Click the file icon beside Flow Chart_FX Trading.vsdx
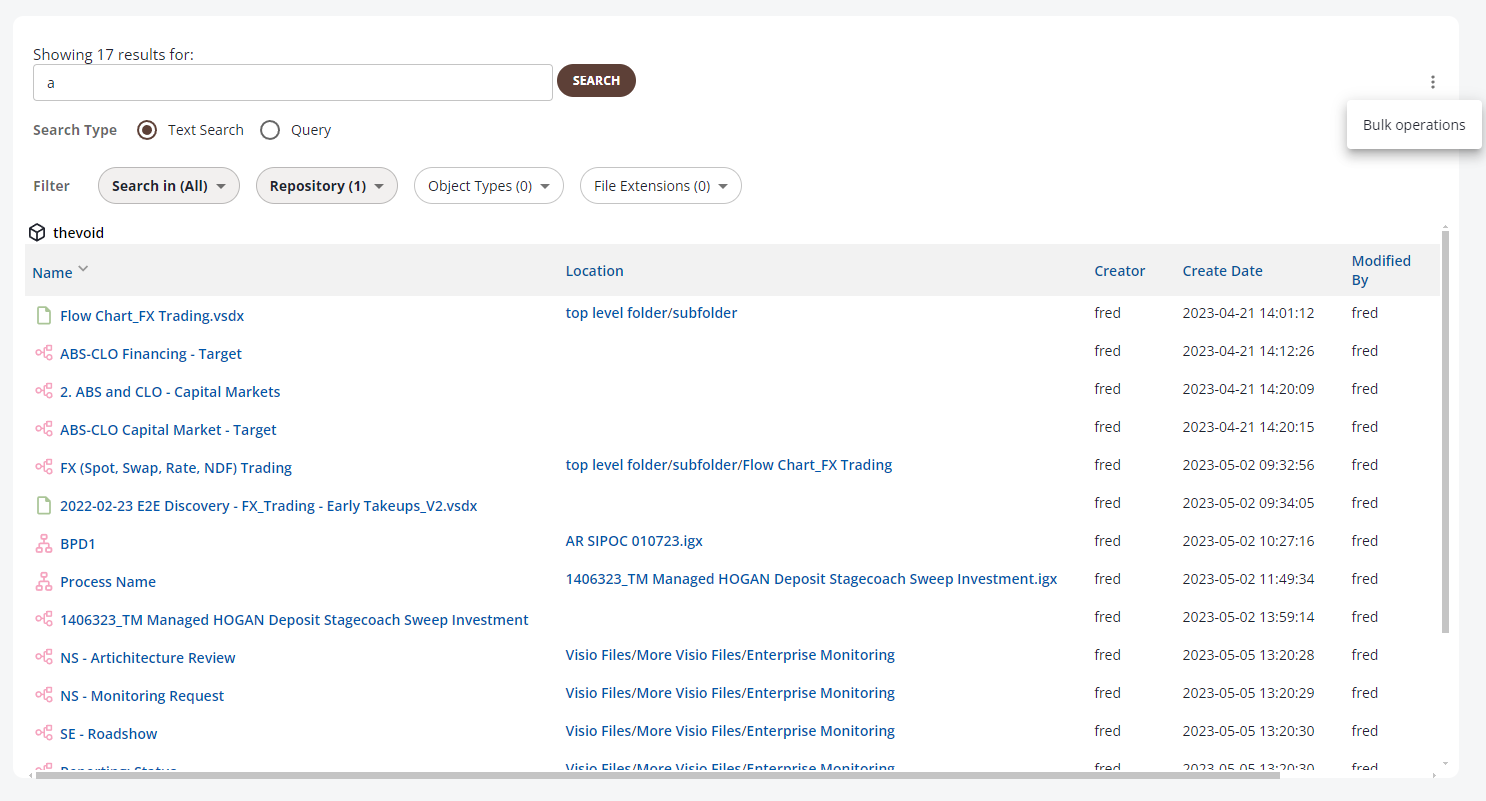This screenshot has width=1486, height=801. (43, 316)
